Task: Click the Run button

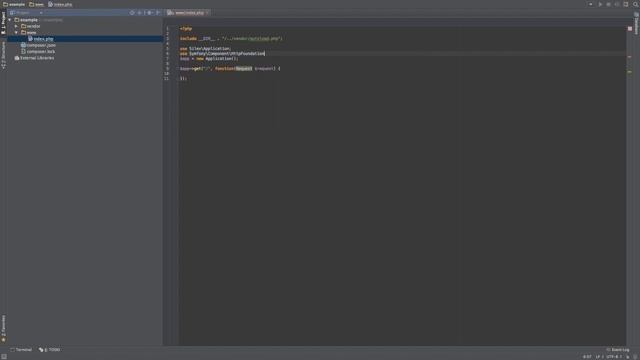Action: (x=600, y=4)
